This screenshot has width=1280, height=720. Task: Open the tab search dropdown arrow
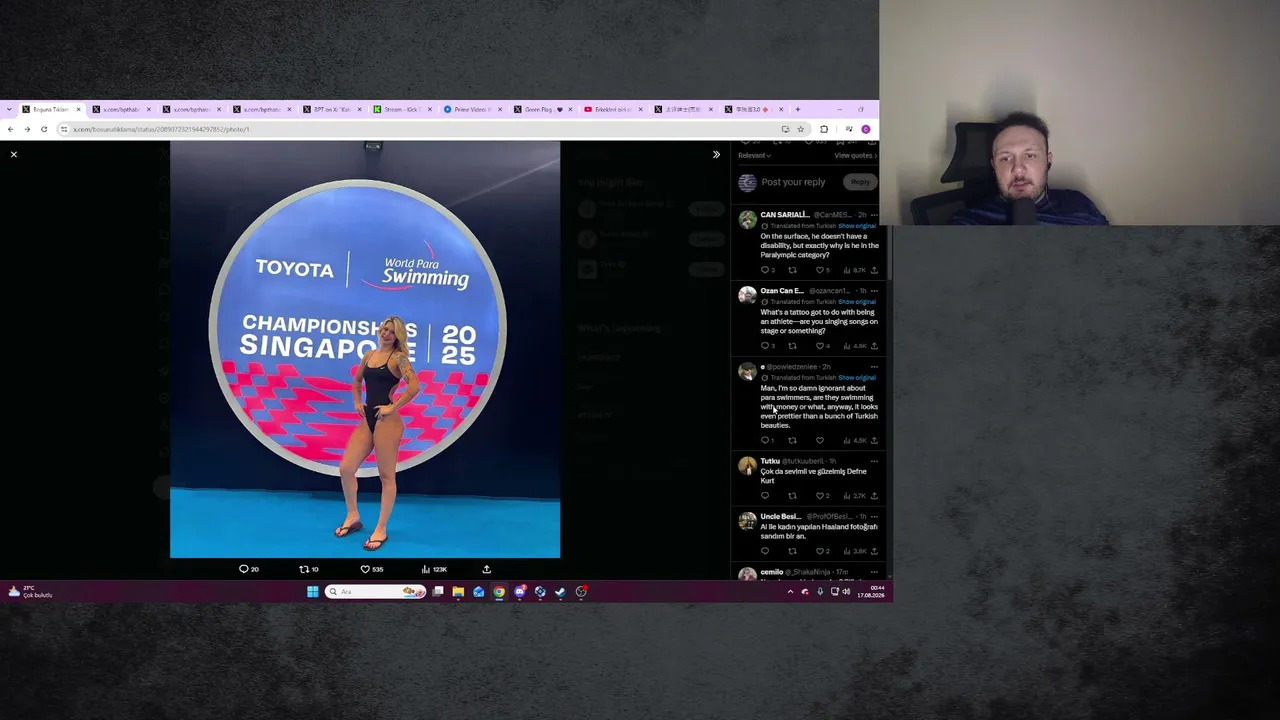[x=10, y=109]
